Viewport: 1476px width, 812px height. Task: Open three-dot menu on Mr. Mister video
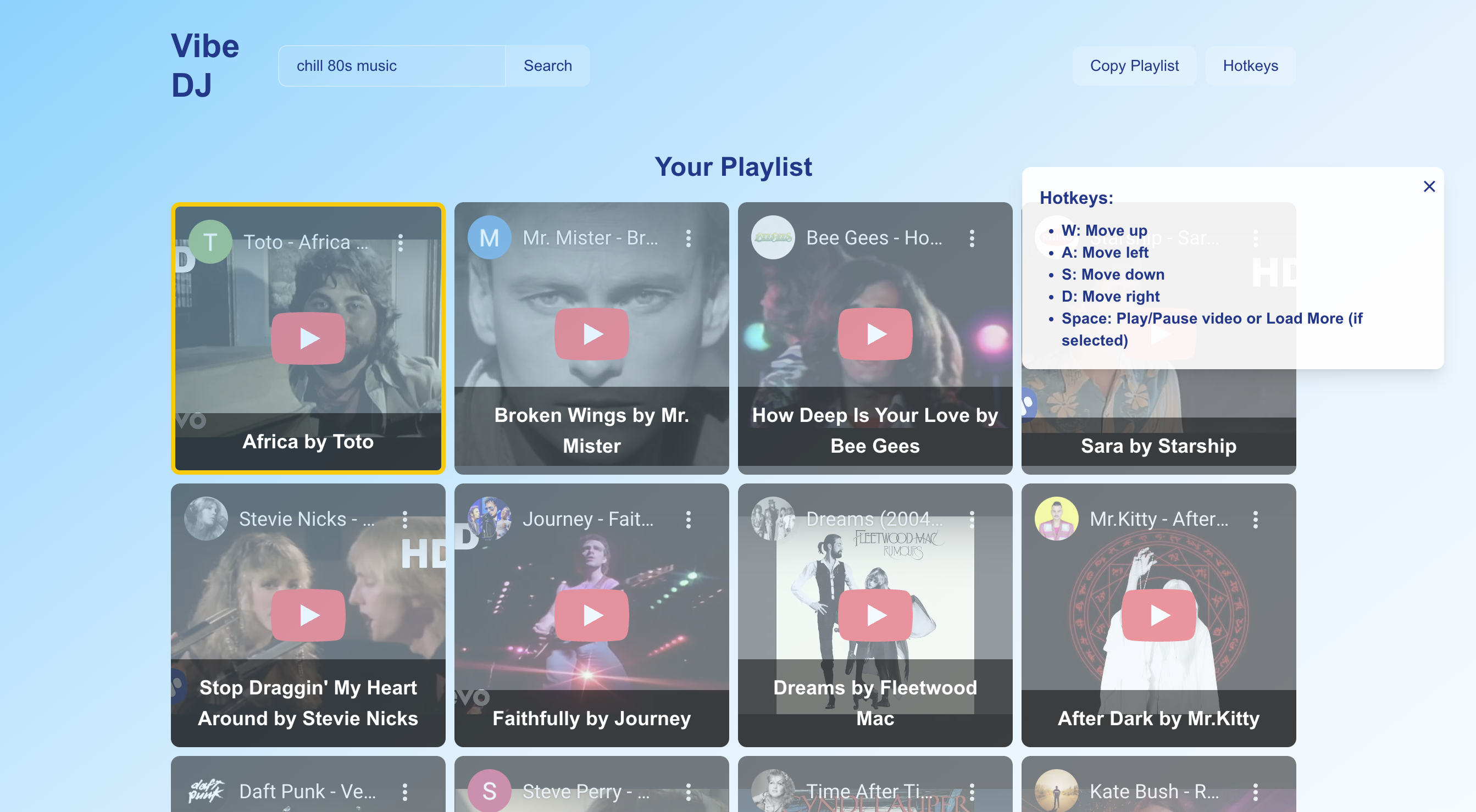[x=688, y=238]
